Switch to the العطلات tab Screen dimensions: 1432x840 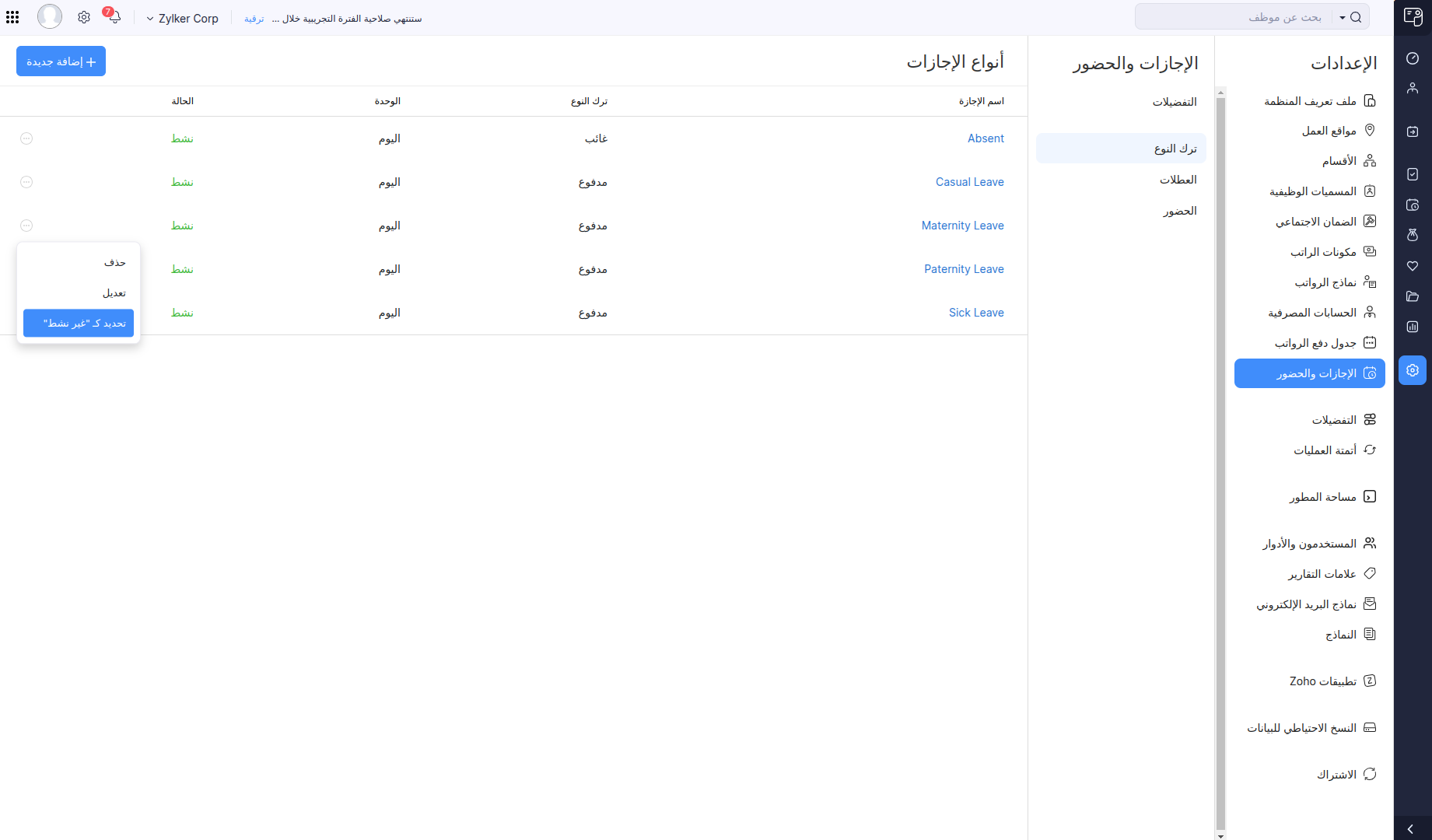[1178, 180]
